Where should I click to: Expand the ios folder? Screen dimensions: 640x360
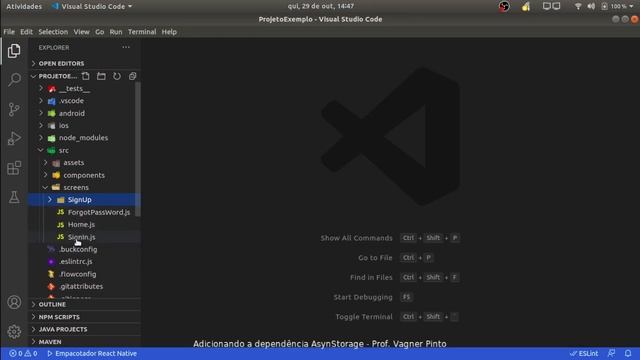pyautogui.click(x=84, y=126)
